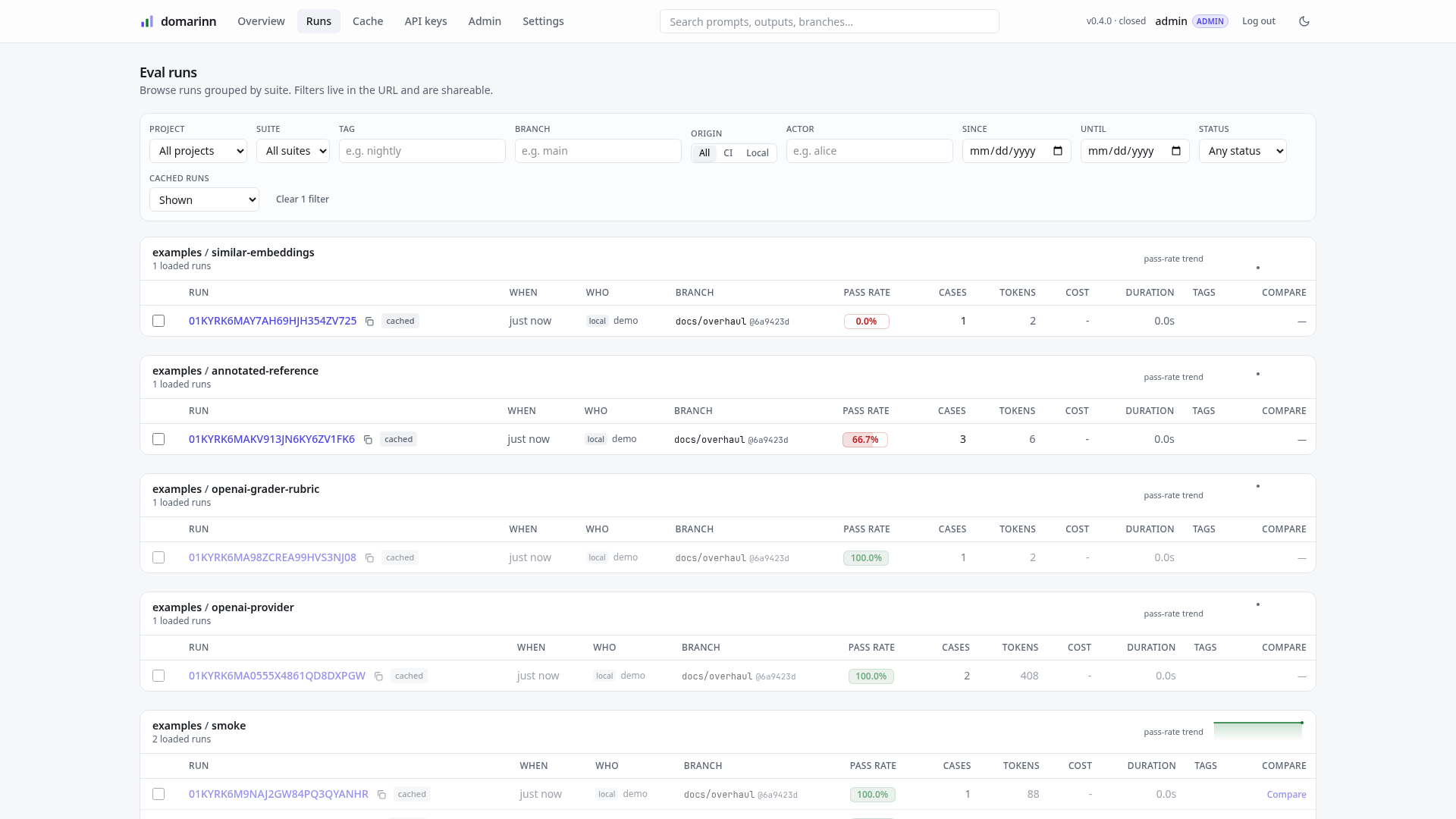The width and height of the screenshot is (1456, 819).
Task: Copy run ID 01KYRK6M9NAJ2GW84PQ3QYANHR
Action: (x=381, y=795)
